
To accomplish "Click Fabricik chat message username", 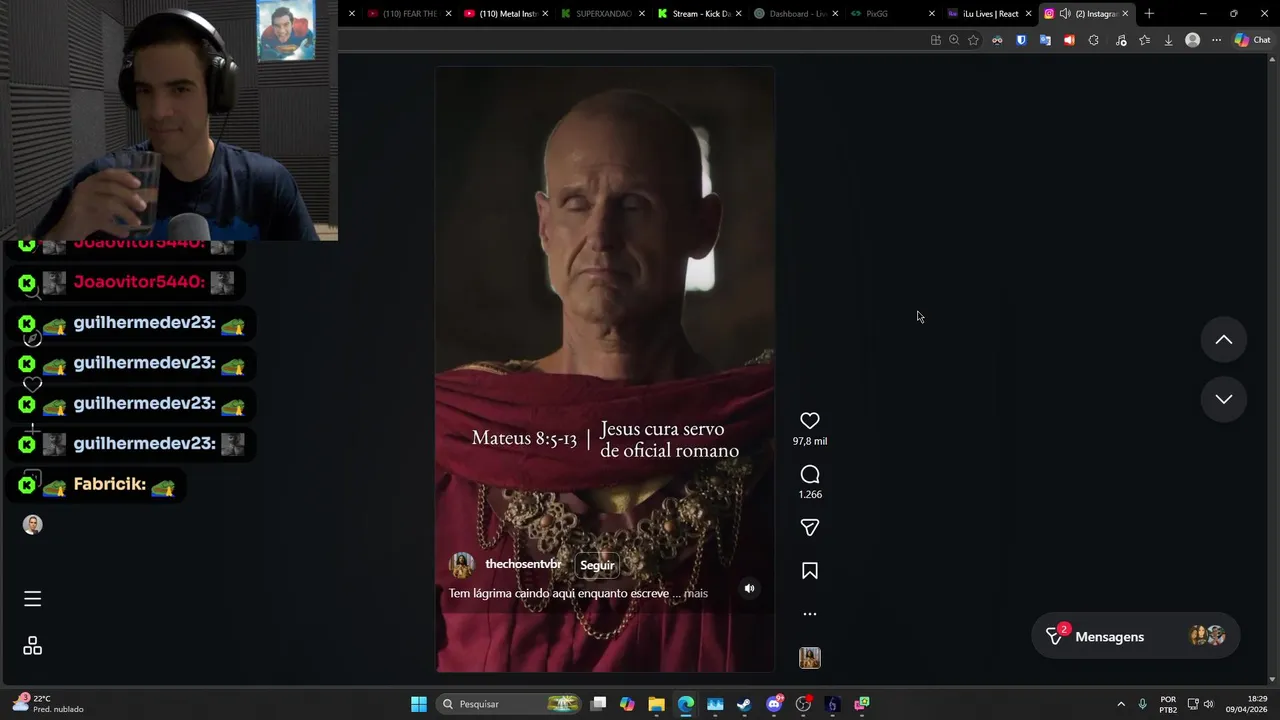I will point(110,484).
